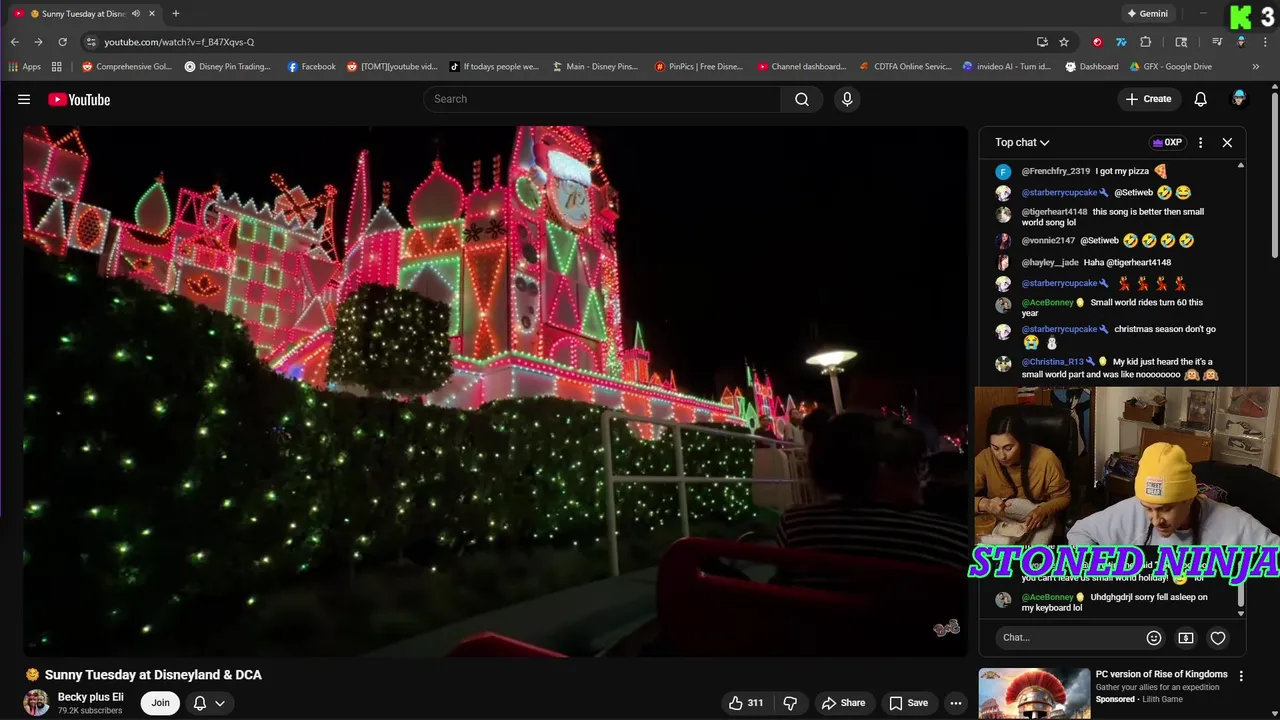The height and width of the screenshot is (720, 1280).
Task: Open Facebook bookmark
Action: 311,67
